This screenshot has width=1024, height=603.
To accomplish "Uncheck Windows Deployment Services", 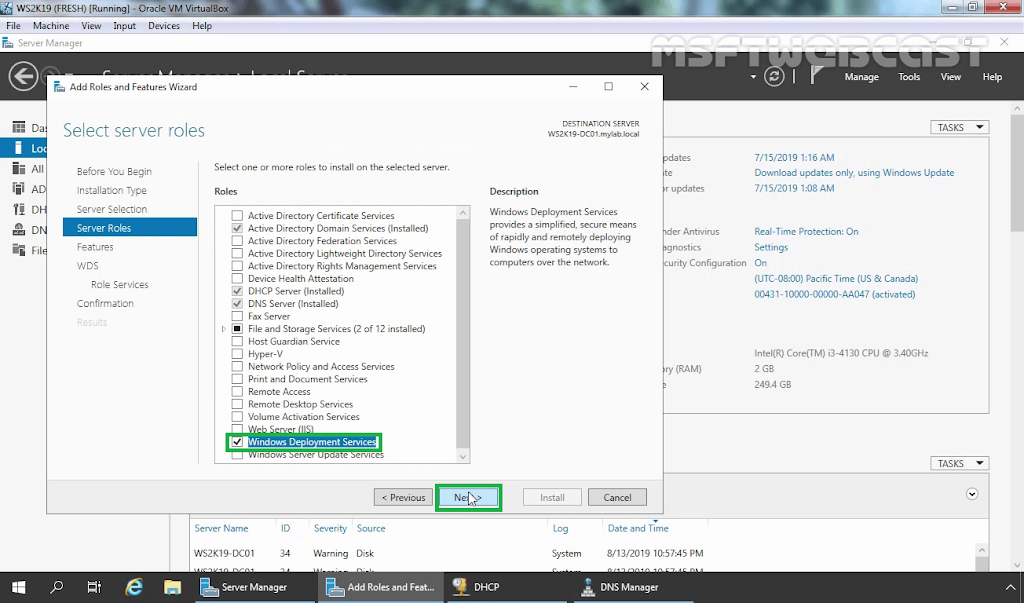I will 237,442.
